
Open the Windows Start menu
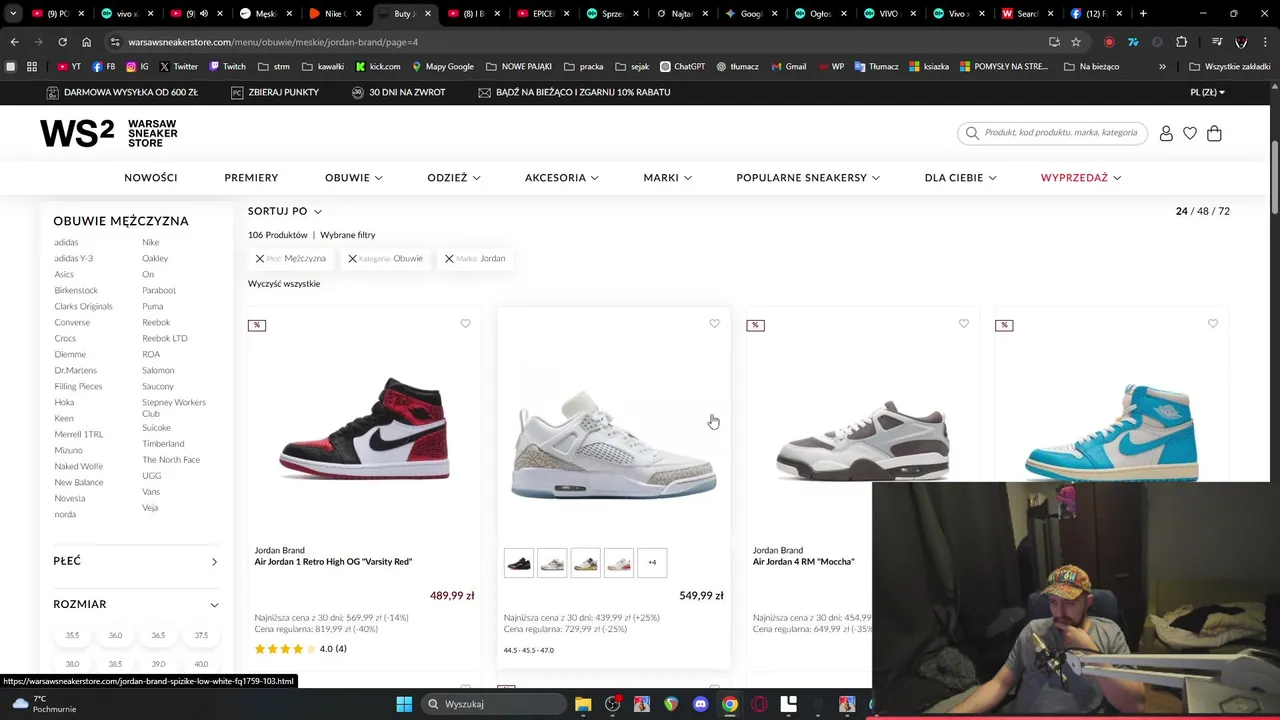(404, 704)
